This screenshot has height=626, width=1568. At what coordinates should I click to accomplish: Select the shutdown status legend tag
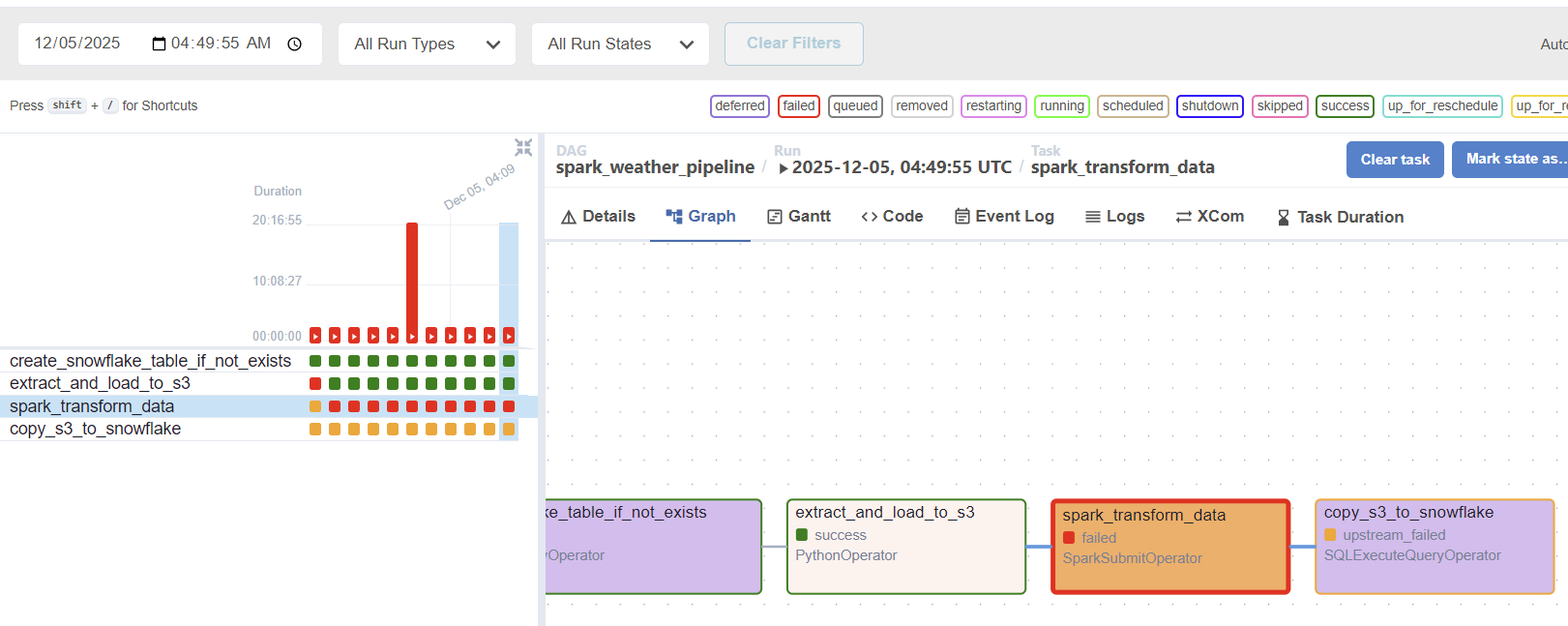coord(1210,106)
